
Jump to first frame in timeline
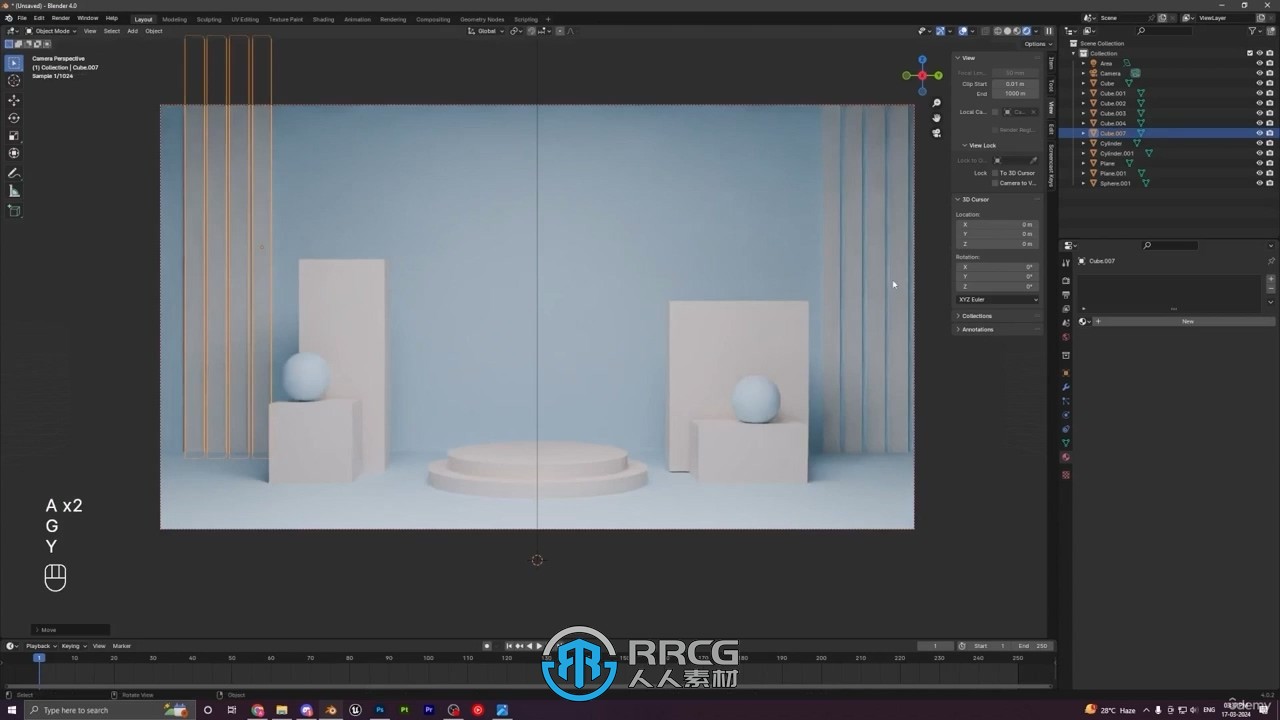coord(509,646)
